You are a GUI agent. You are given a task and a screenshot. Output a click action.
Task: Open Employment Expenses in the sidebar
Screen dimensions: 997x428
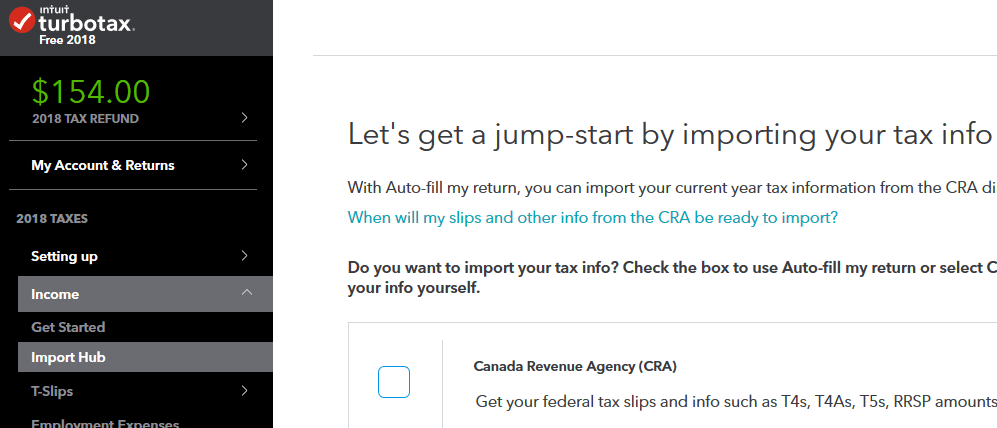pos(97,423)
